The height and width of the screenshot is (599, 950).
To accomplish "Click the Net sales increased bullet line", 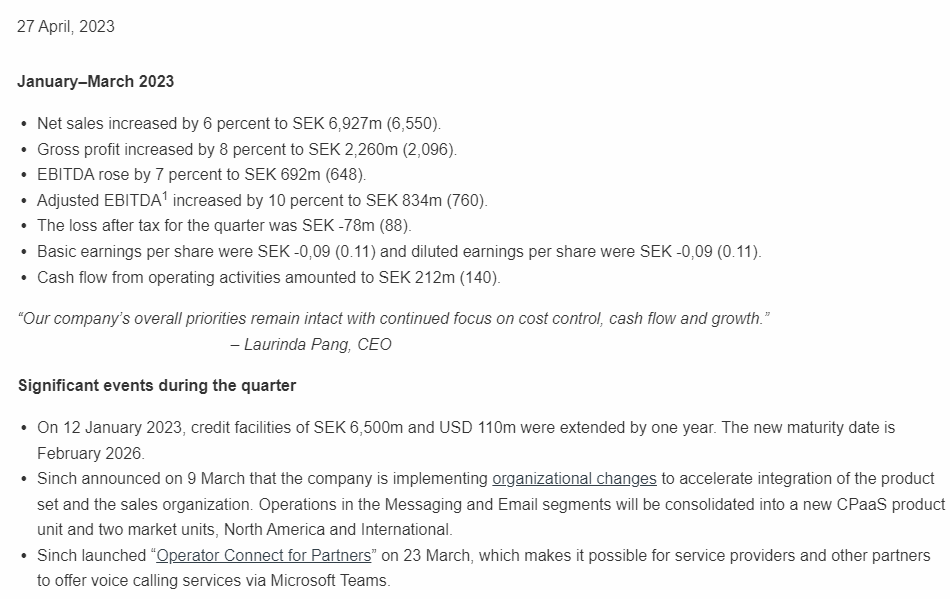I will [238, 124].
